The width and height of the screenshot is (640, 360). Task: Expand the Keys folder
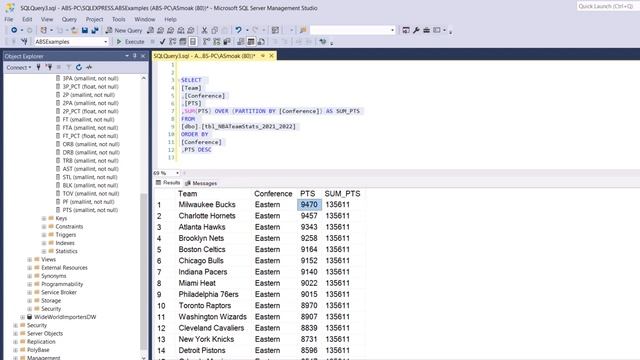pyautogui.click(x=44, y=218)
